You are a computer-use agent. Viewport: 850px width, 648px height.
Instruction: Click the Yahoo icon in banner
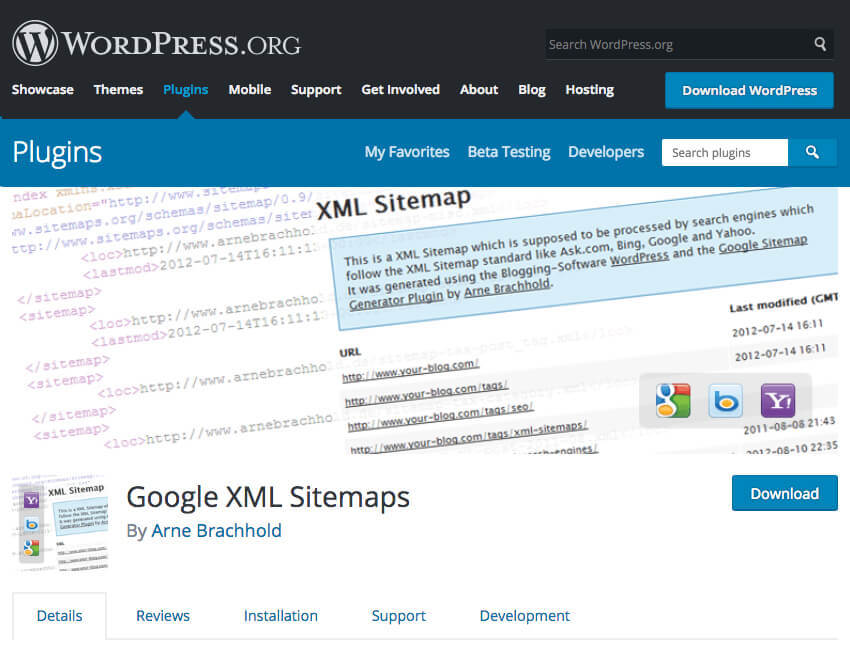click(778, 401)
